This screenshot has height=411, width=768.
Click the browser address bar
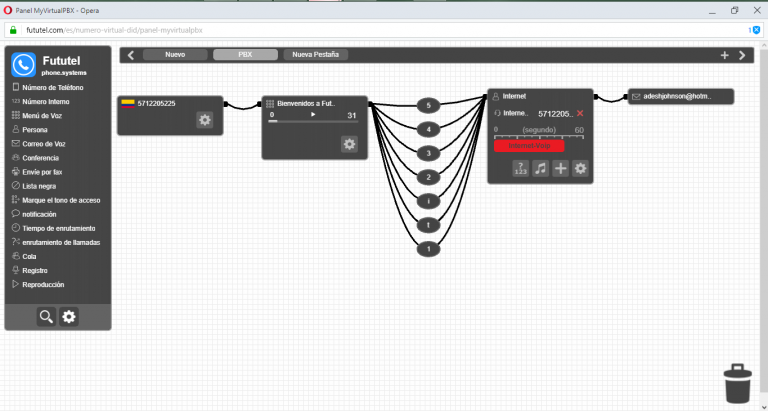point(382,30)
